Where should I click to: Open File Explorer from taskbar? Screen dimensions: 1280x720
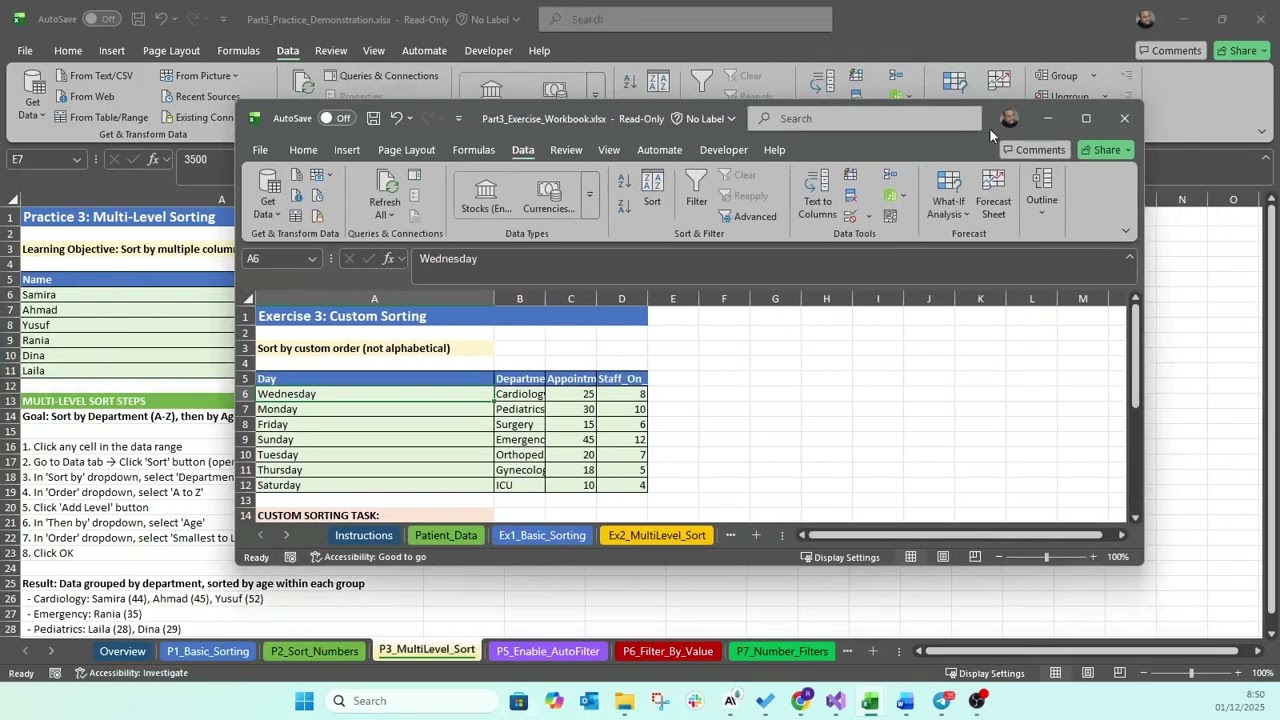[x=624, y=701]
